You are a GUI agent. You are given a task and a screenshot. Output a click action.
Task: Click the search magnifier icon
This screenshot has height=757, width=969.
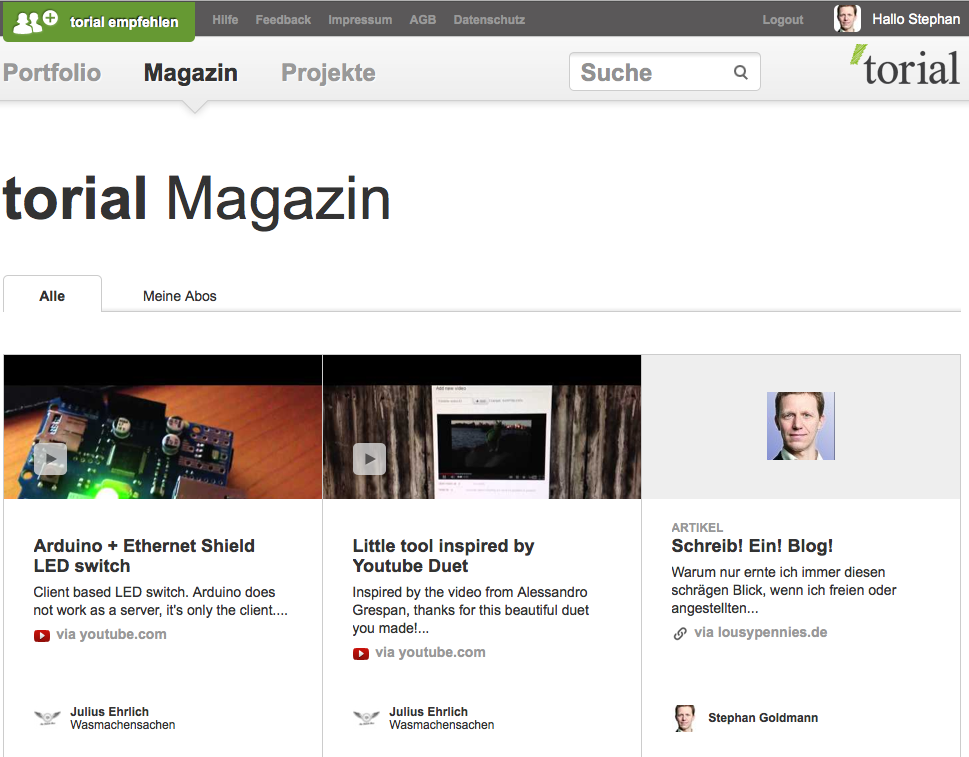[740, 72]
